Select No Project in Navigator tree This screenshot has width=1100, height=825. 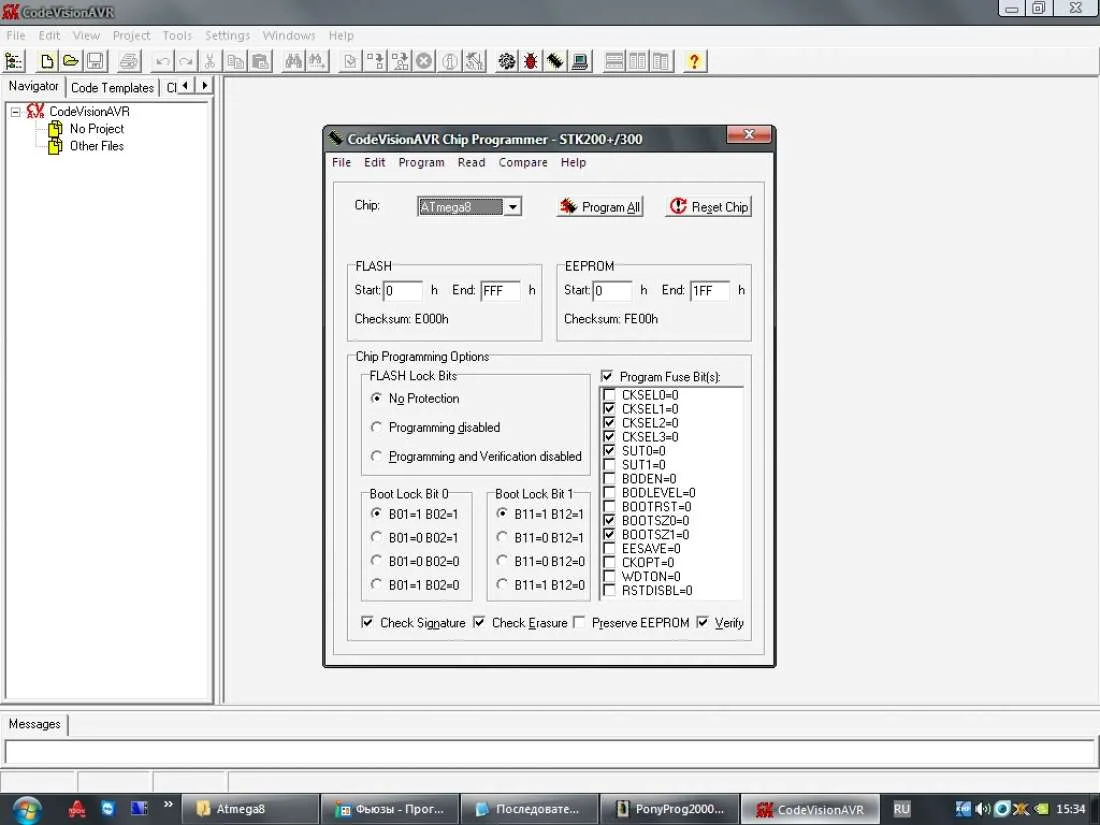[x=97, y=129]
